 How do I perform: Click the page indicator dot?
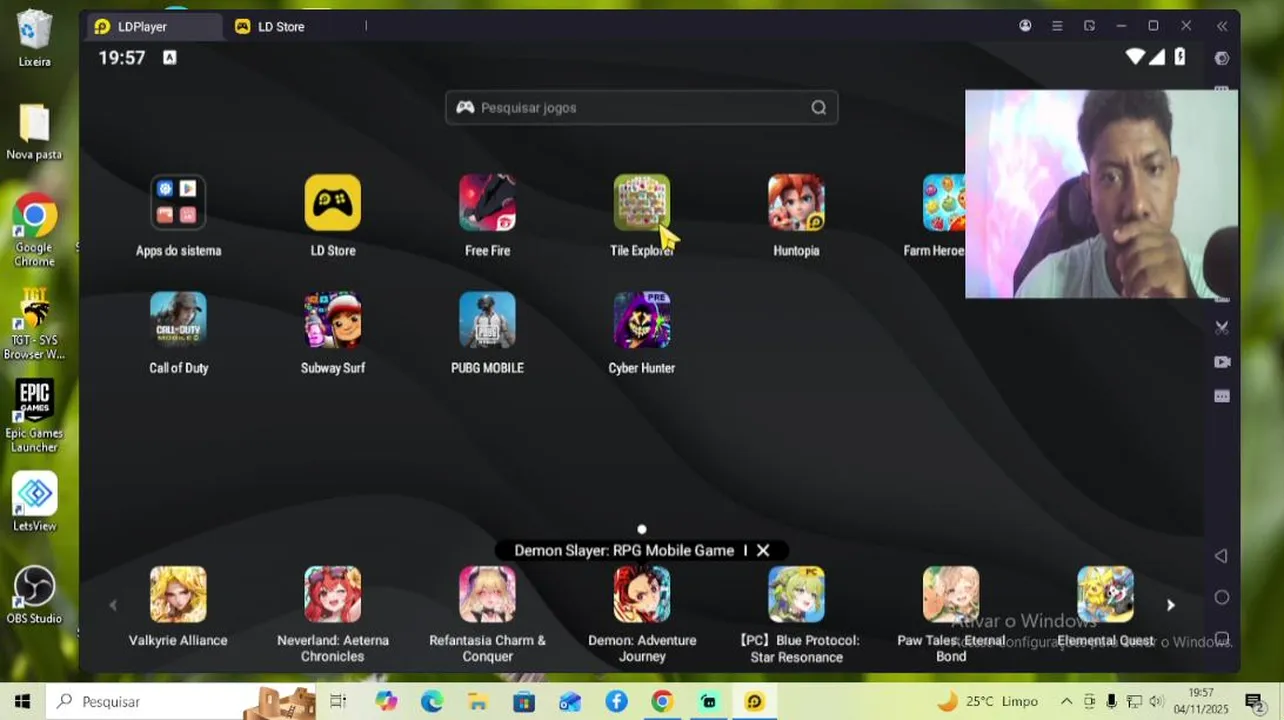pos(642,529)
